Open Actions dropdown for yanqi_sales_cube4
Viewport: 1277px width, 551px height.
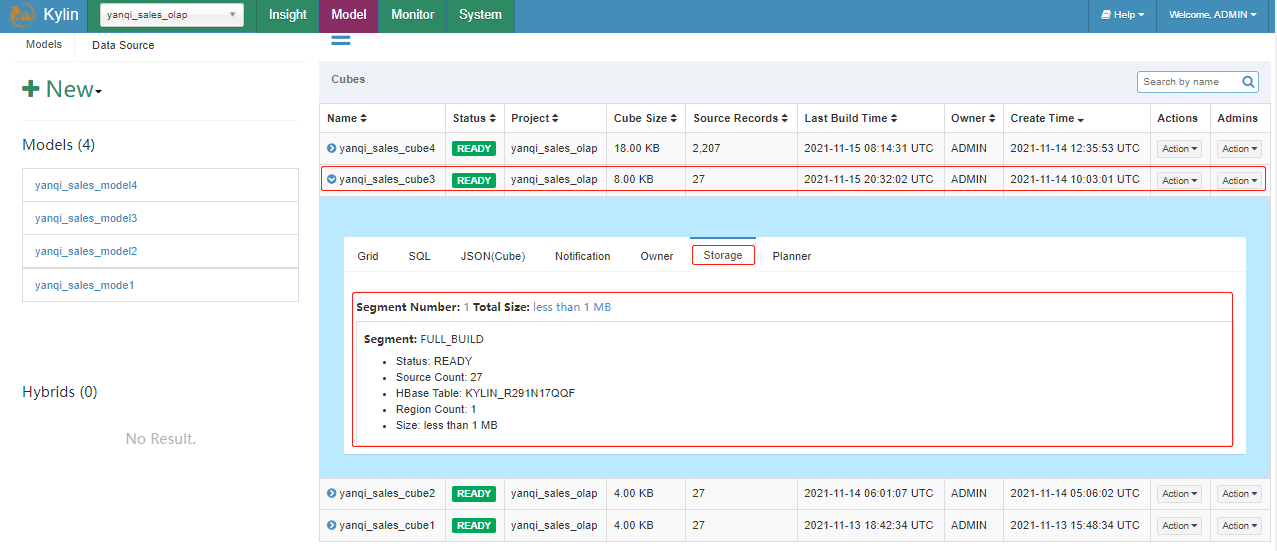(1179, 149)
